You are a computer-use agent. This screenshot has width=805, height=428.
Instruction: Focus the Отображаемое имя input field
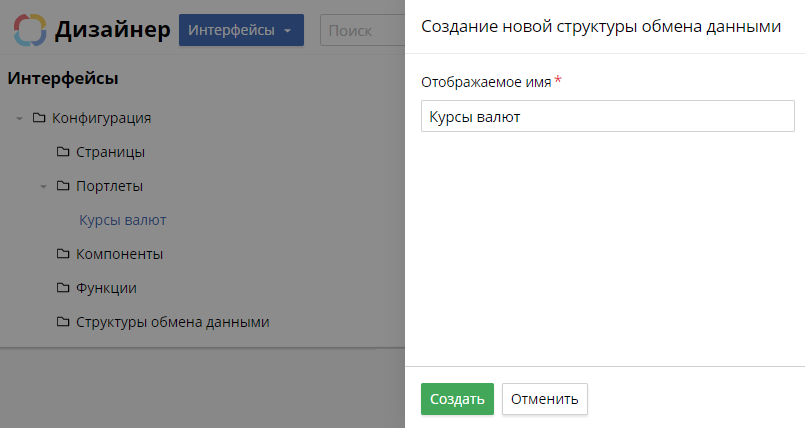tap(608, 116)
